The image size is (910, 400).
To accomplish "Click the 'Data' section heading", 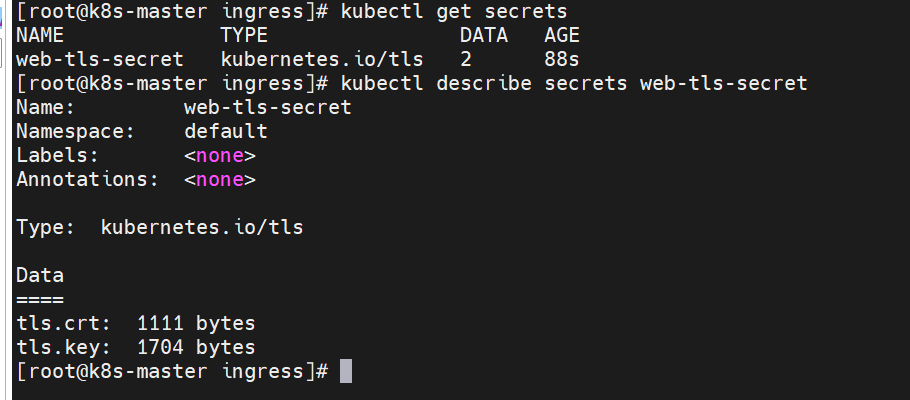I will (x=40, y=275).
